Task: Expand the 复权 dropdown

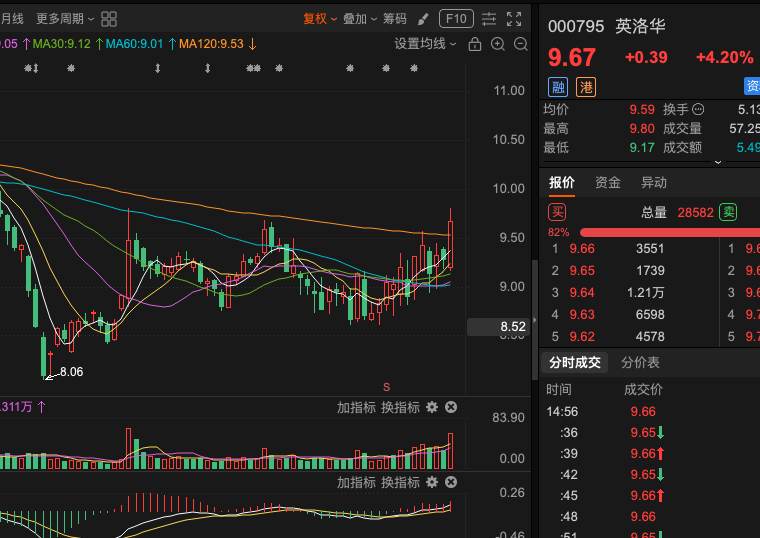Action: (x=320, y=19)
